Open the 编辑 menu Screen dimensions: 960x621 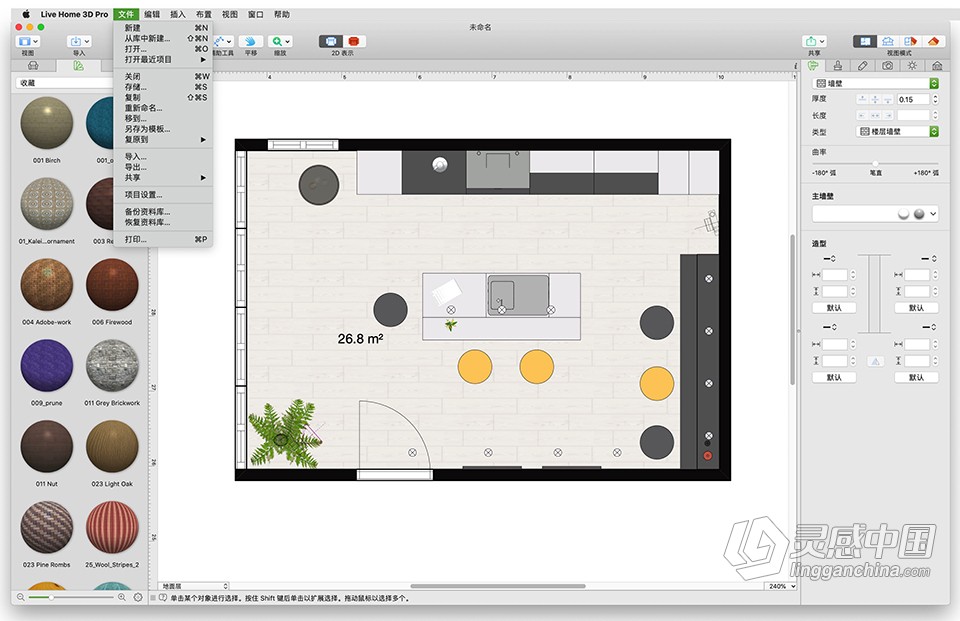(152, 14)
